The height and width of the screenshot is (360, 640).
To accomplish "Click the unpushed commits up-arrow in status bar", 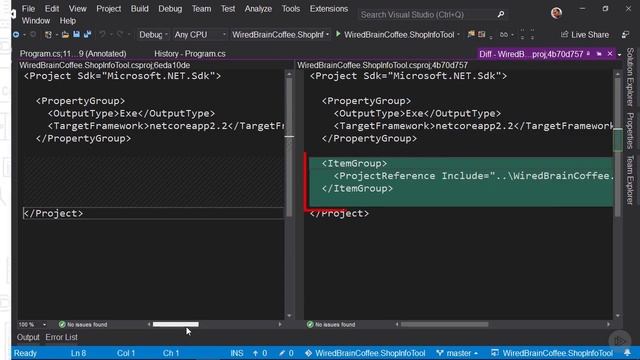I will tap(255, 353).
